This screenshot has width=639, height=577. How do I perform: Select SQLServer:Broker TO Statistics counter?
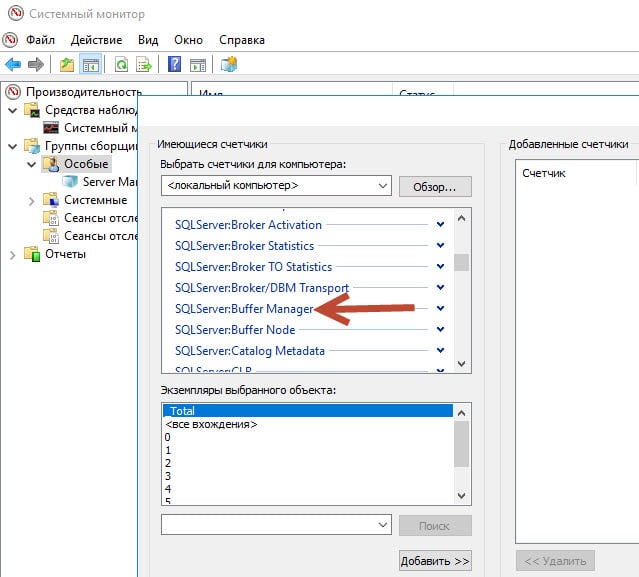coord(253,267)
